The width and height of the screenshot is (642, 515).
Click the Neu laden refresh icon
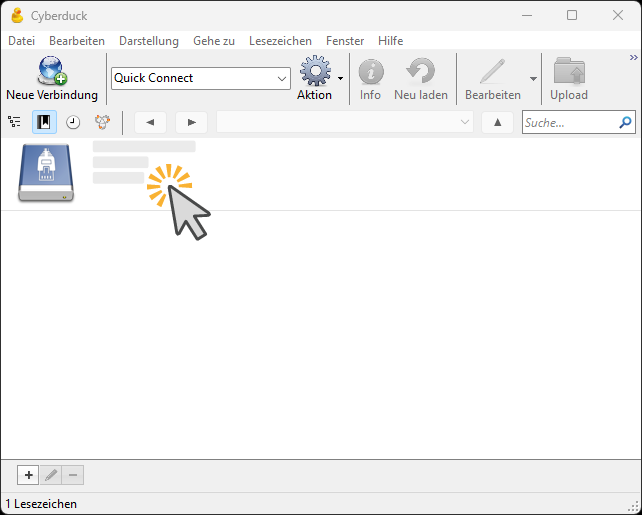tap(420, 71)
